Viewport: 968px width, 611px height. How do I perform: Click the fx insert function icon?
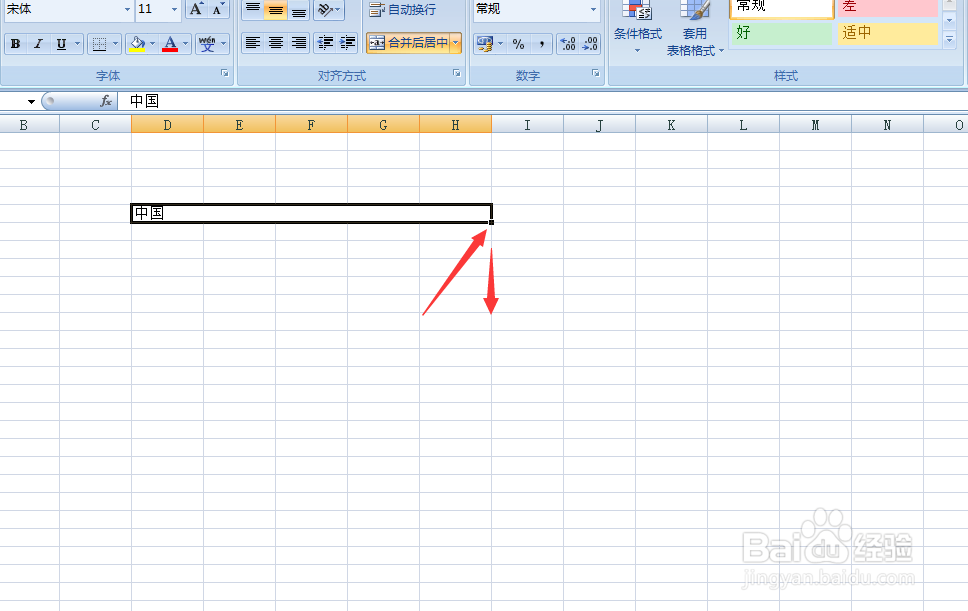click(x=106, y=101)
